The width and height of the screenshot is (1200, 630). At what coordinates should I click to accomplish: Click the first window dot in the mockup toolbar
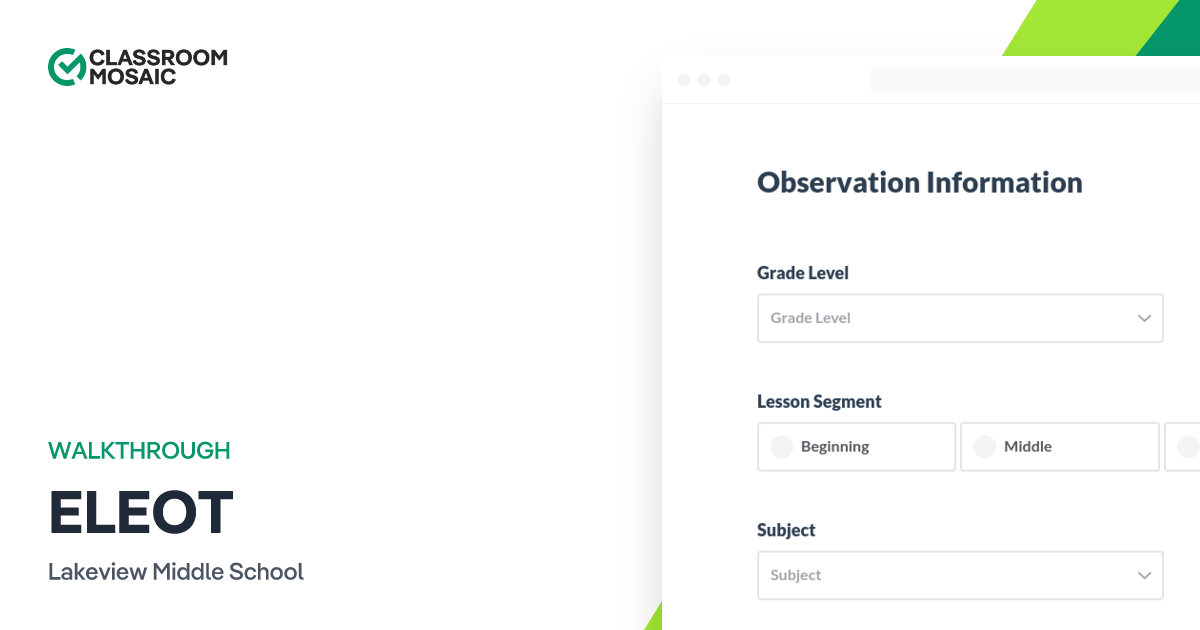pos(684,79)
